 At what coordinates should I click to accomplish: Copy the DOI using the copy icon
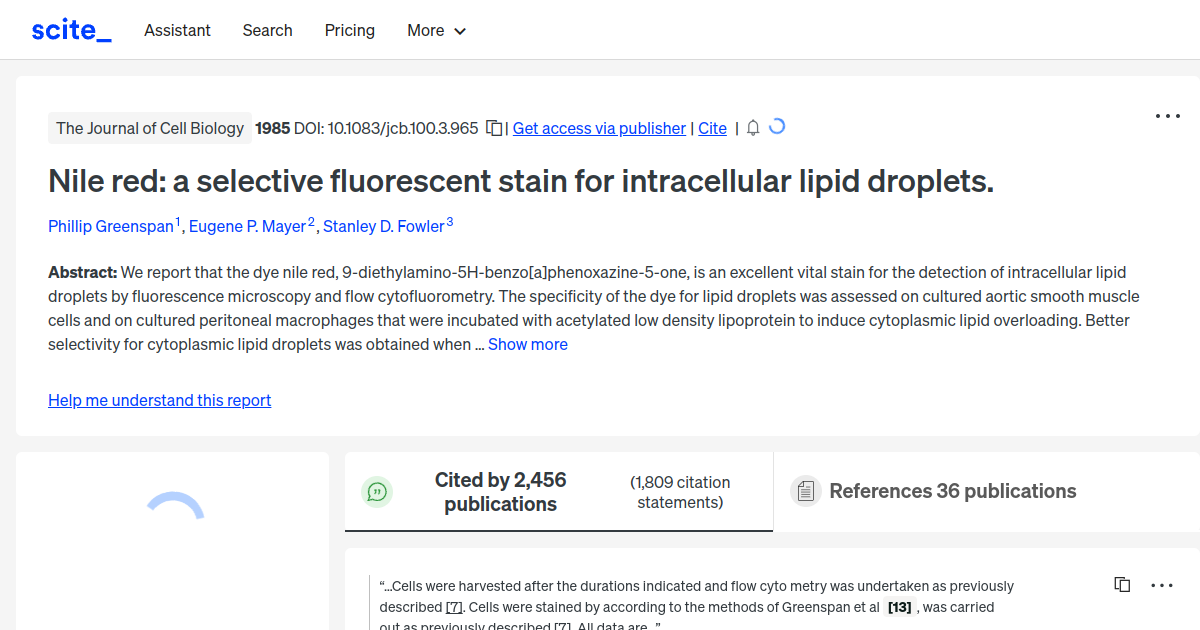coord(492,128)
